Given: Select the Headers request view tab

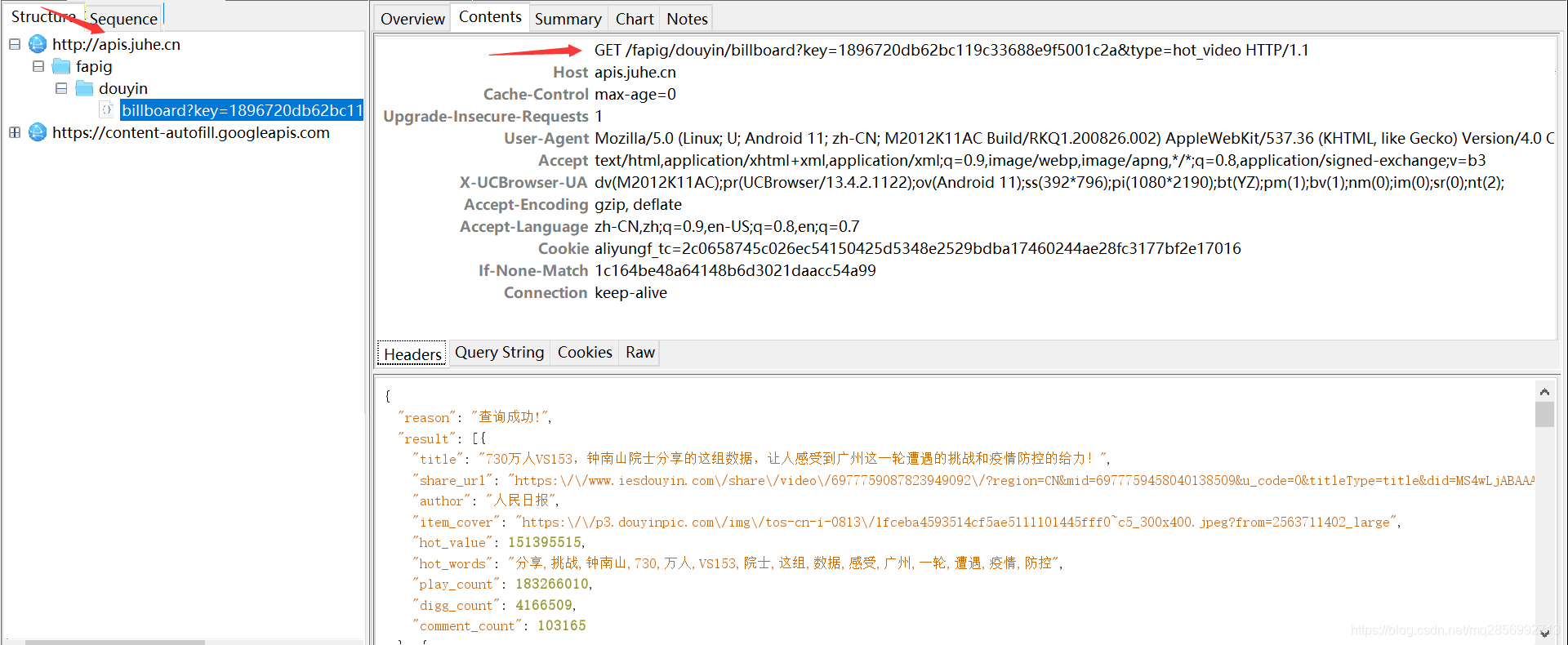Looking at the screenshot, I should coord(412,354).
